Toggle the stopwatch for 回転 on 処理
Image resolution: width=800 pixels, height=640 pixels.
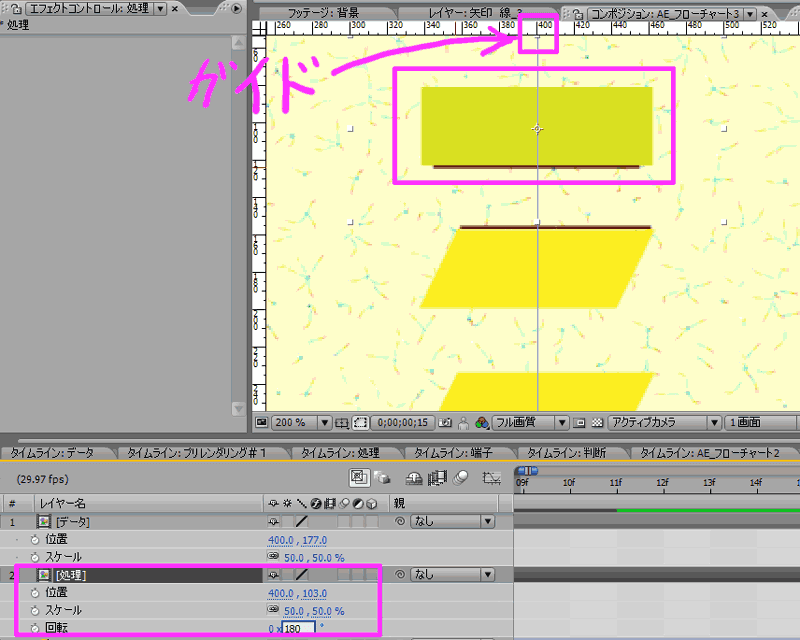pyautogui.click(x=34, y=628)
